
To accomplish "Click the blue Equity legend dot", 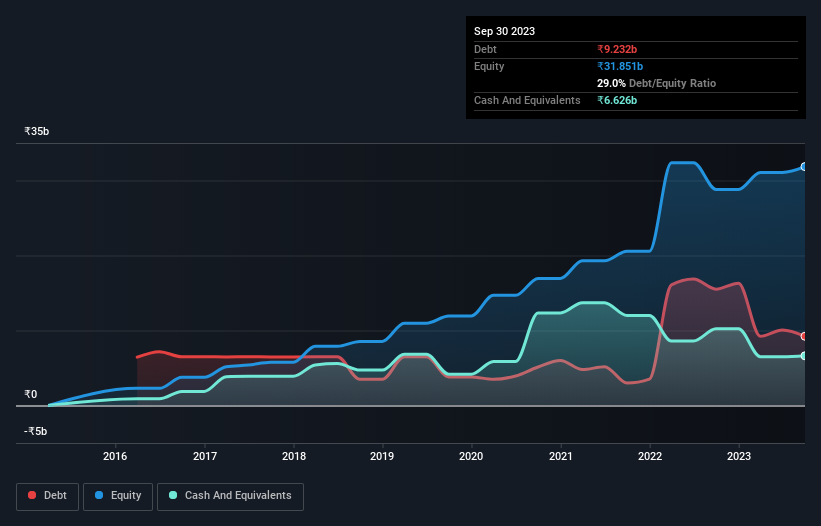I will coord(99,495).
